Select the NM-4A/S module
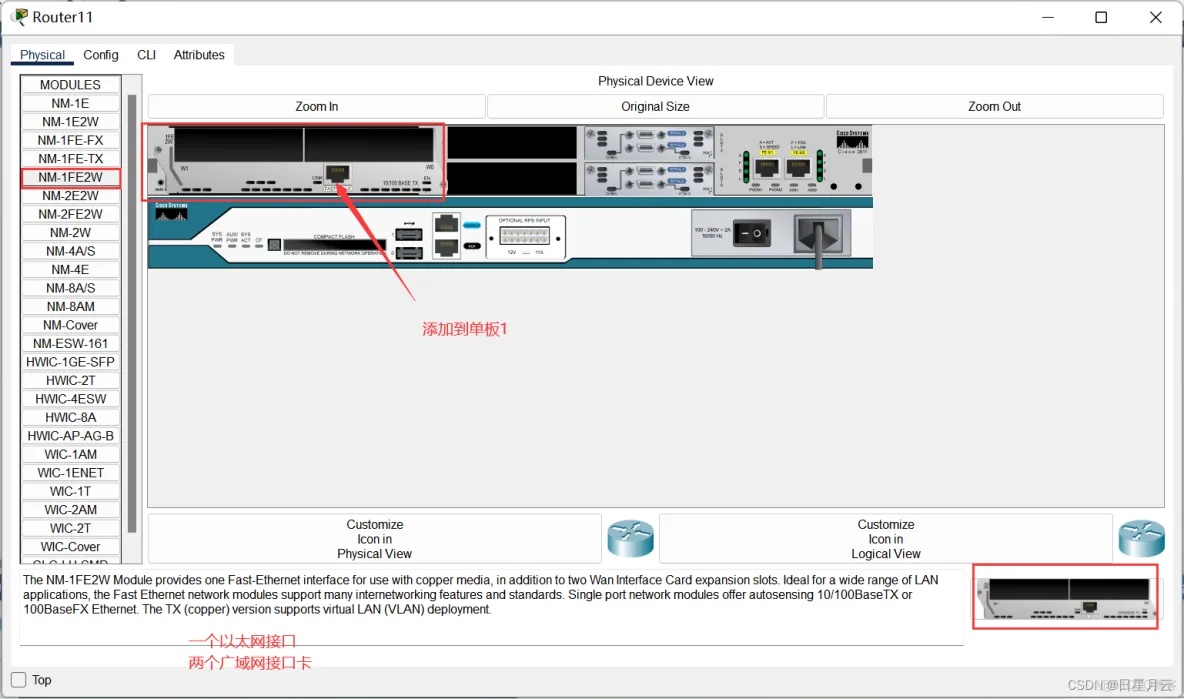This screenshot has height=699, width=1184. pos(70,251)
